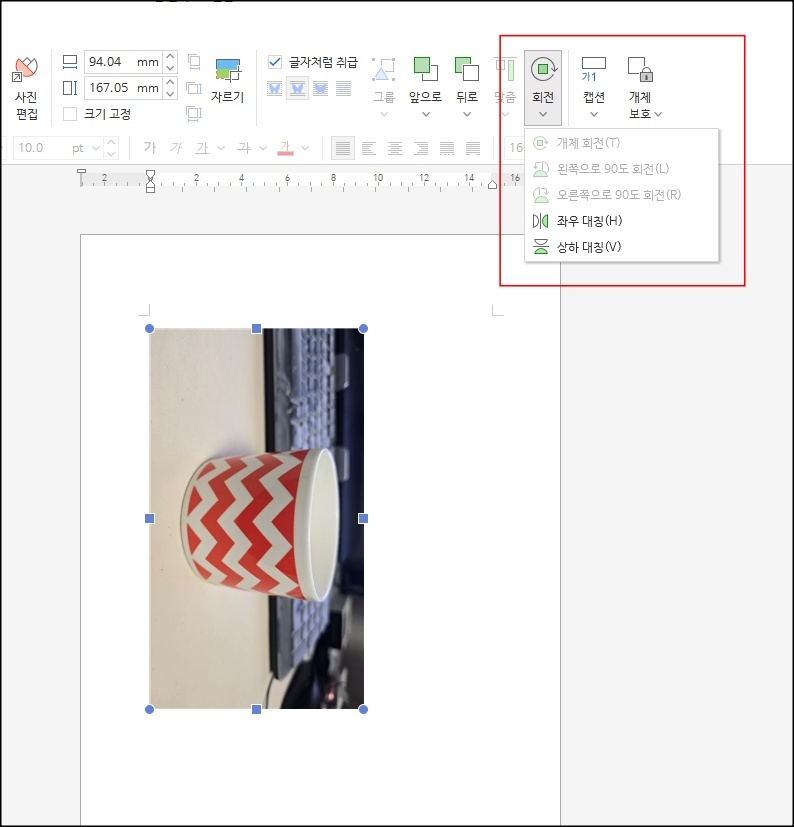
Task: Choose 오른쪽으로 90도 회전(R) menu item
Action: (x=621, y=195)
